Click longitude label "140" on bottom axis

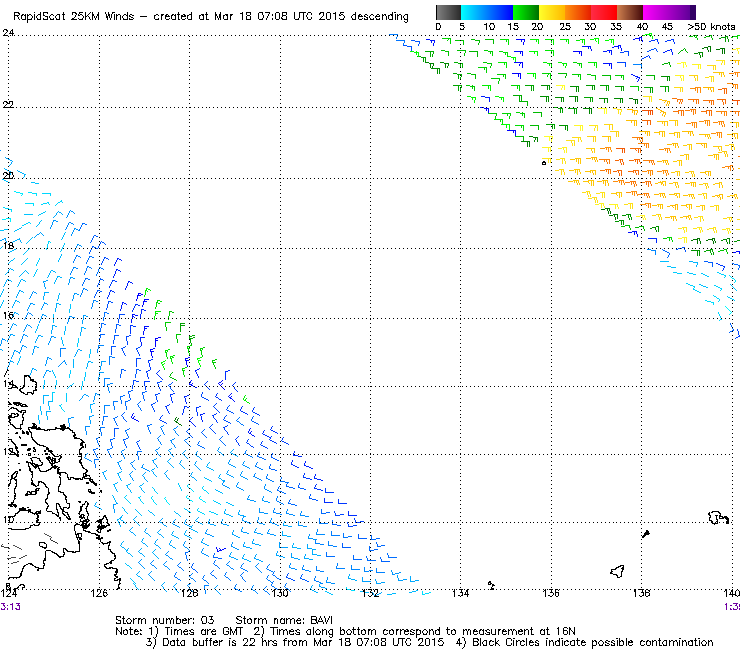pyautogui.click(x=732, y=593)
